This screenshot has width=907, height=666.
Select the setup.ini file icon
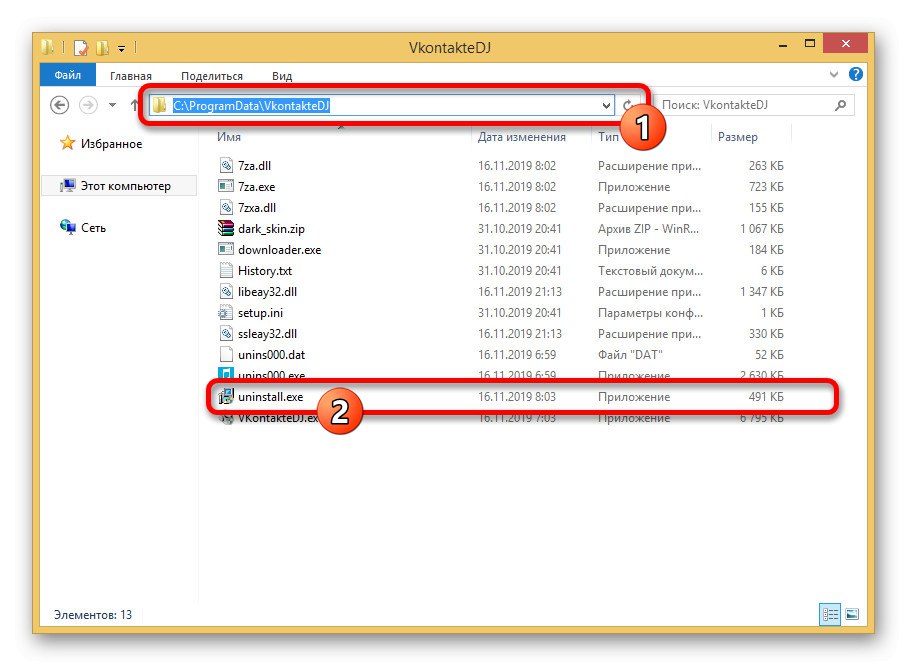226,312
